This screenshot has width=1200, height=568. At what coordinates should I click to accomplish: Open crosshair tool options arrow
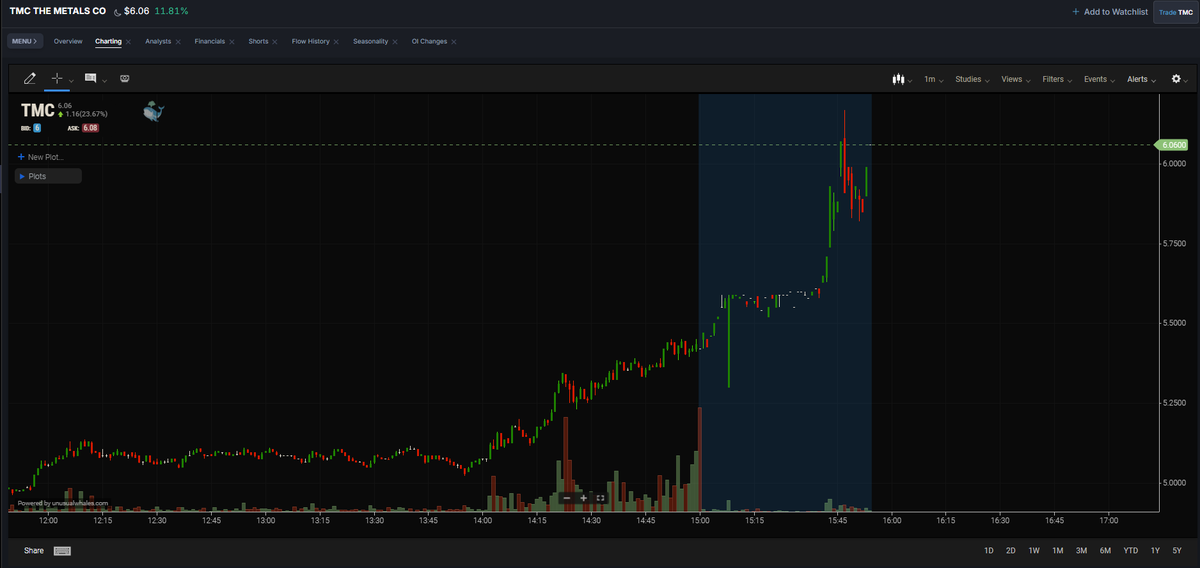coord(72,80)
